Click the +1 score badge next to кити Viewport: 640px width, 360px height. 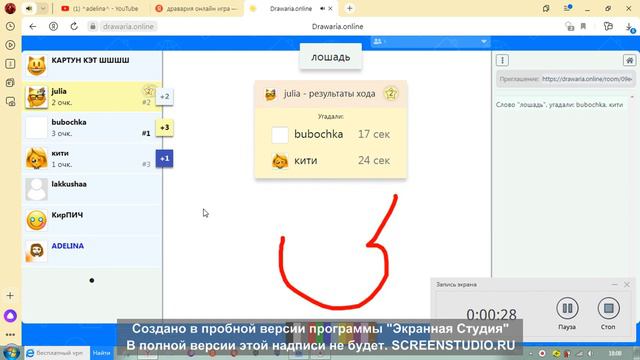(x=164, y=159)
